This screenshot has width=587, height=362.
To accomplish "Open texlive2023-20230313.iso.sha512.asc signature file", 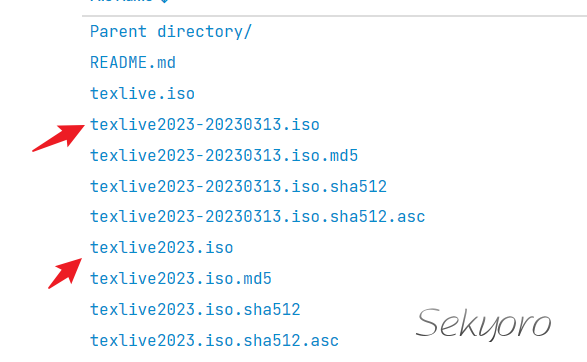I will tap(258, 217).
